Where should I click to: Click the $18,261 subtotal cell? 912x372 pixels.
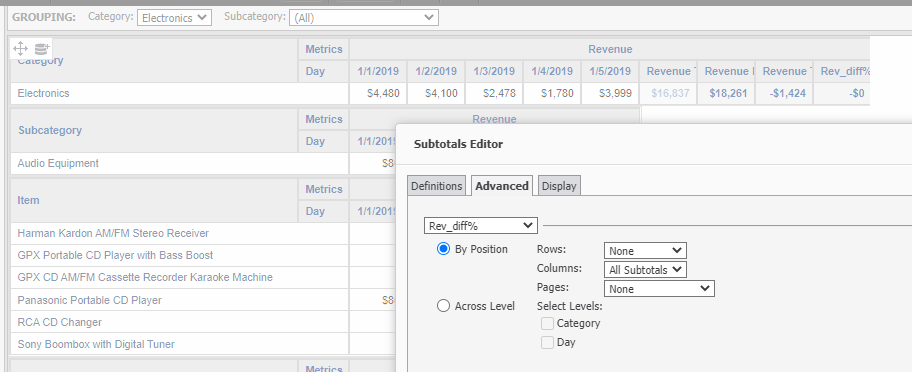(x=726, y=94)
